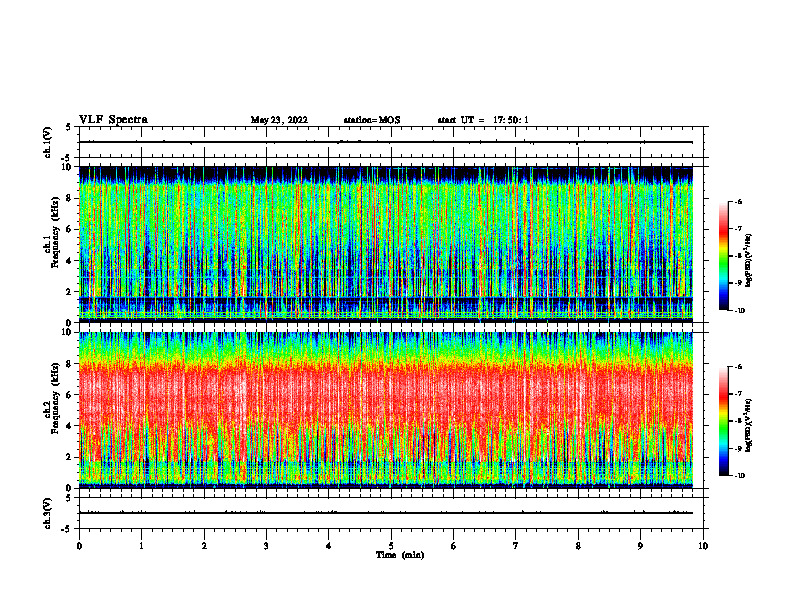Click the time axis tick label '10'
The width and height of the screenshot is (792, 612).
tap(703, 546)
